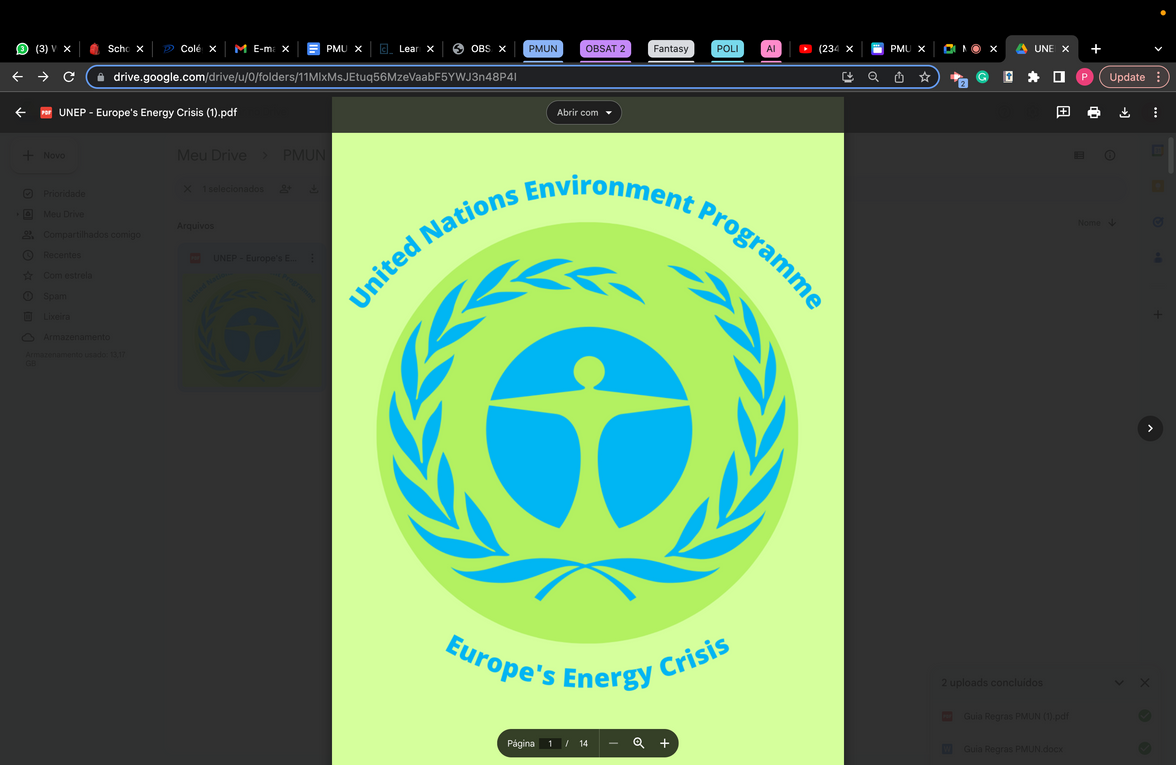This screenshot has height=765, width=1176.
Task: Bookmark this page with the star icon
Action: pos(925,76)
